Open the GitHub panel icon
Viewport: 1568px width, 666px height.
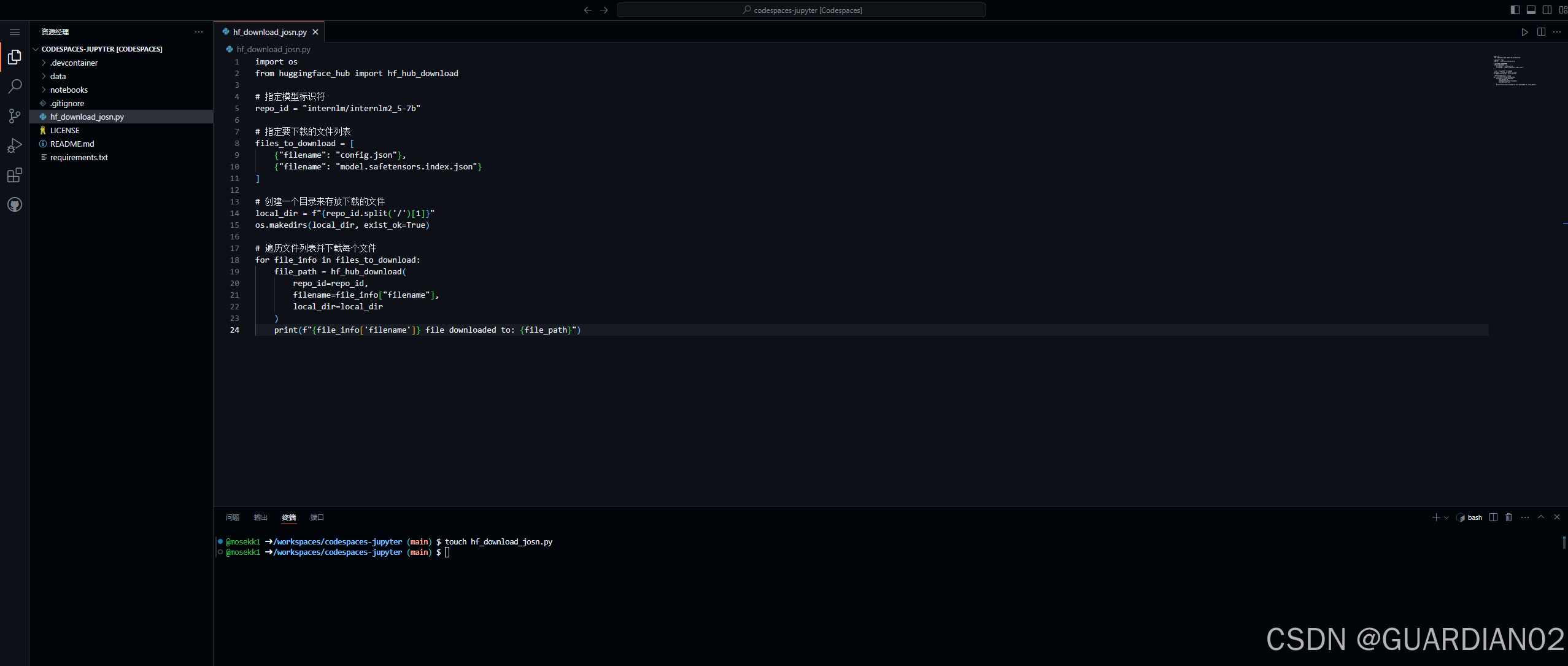click(15, 204)
